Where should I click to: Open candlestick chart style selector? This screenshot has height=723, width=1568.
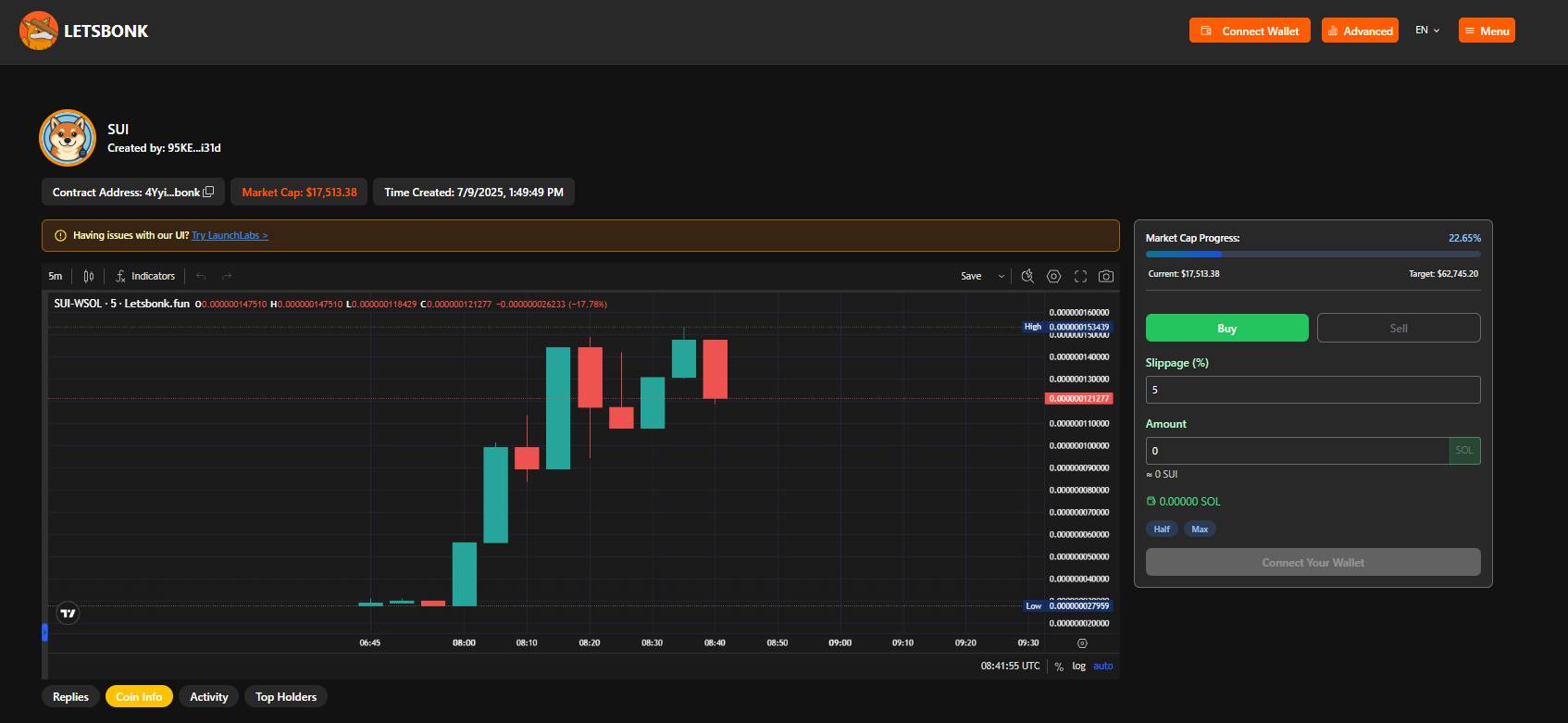tap(89, 276)
